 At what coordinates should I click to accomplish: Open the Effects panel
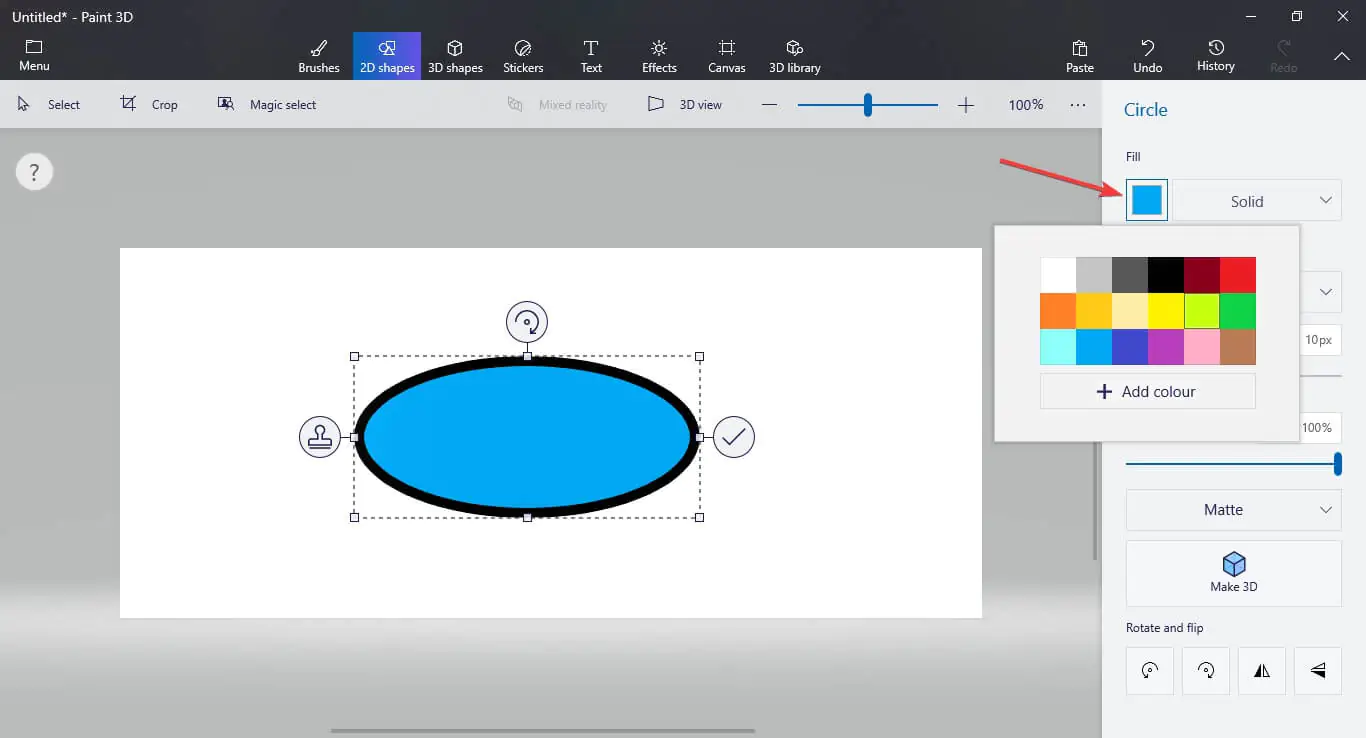(659, 56)
